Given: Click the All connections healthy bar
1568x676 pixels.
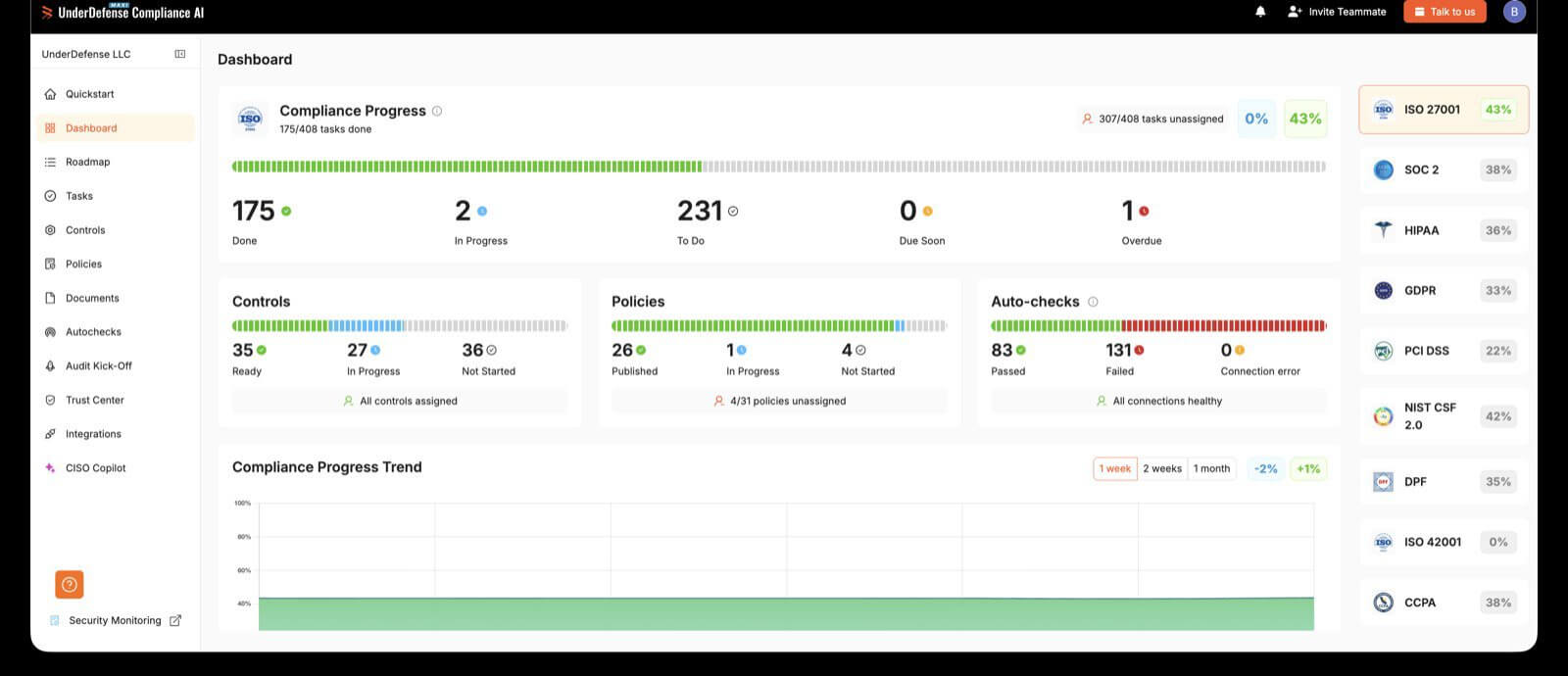Looking at the screenshot, I should (1158, 401).
